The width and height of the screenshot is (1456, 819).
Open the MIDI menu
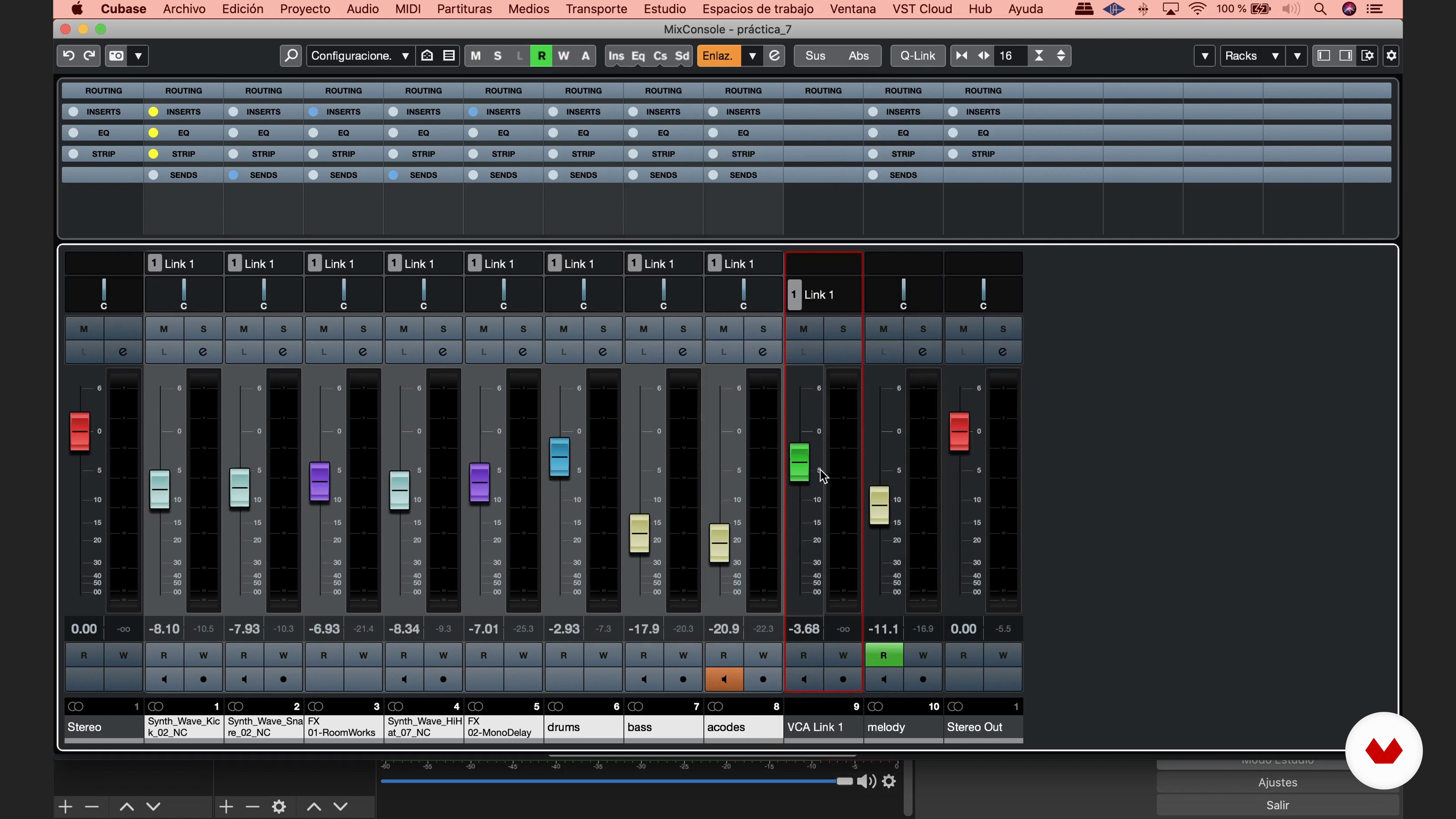(408, 9)
